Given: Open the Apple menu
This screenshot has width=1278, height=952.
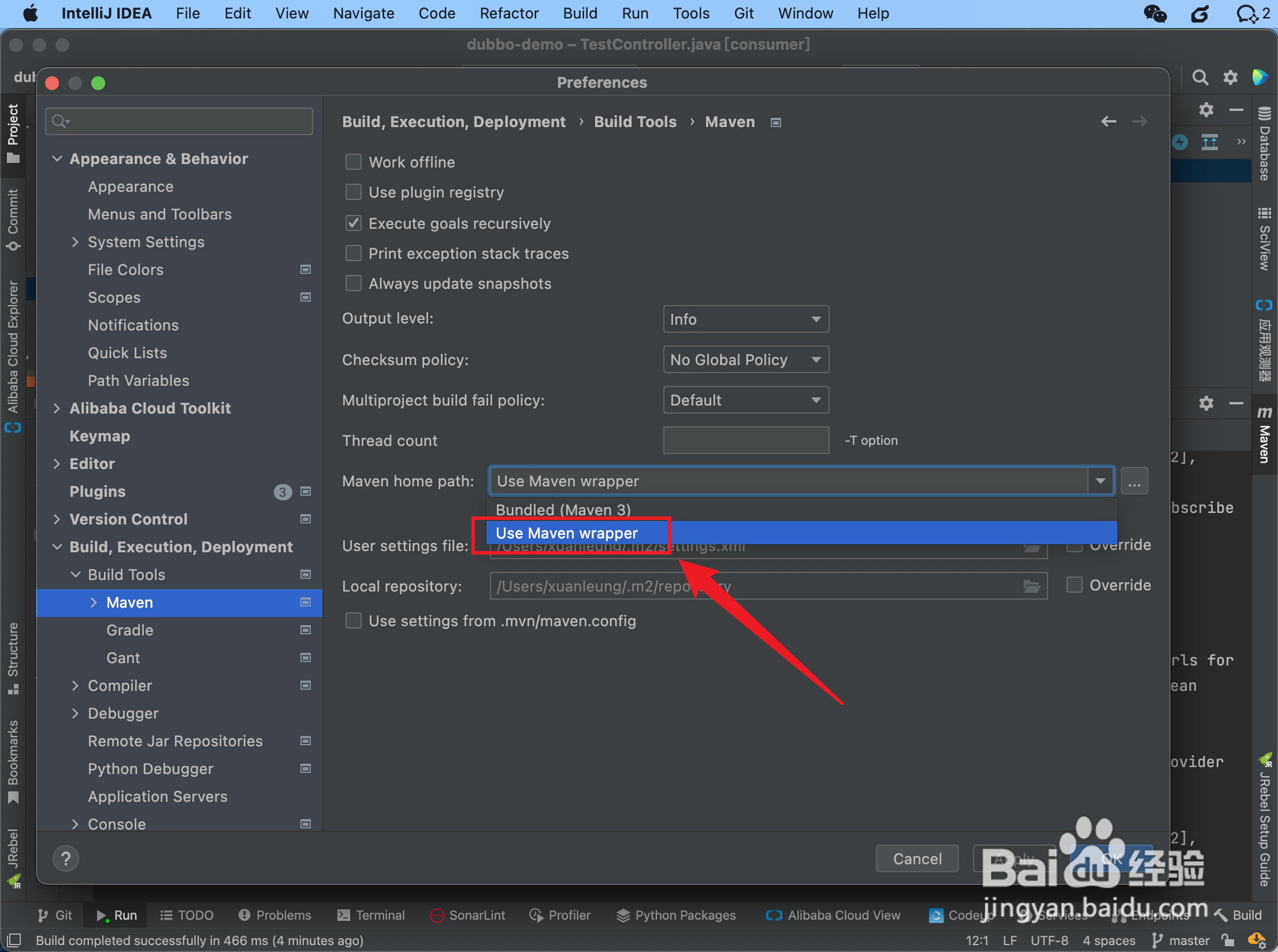Looking at the screenshot, I should [x=30, y=13].
